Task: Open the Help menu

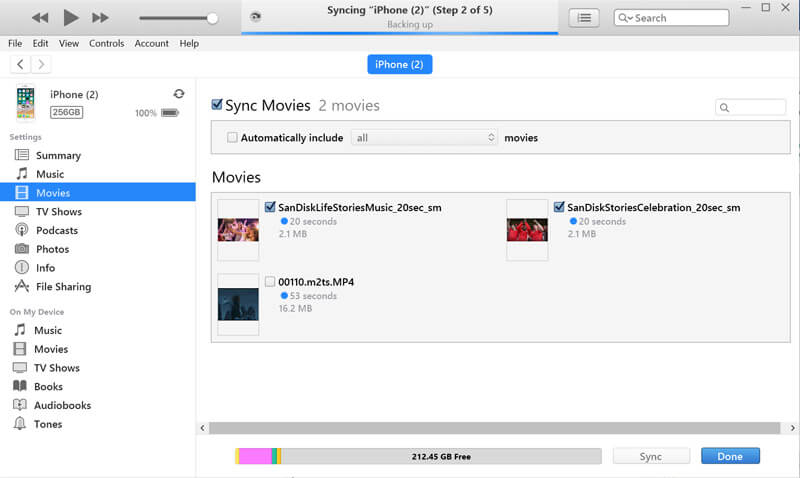Action: 189,43
